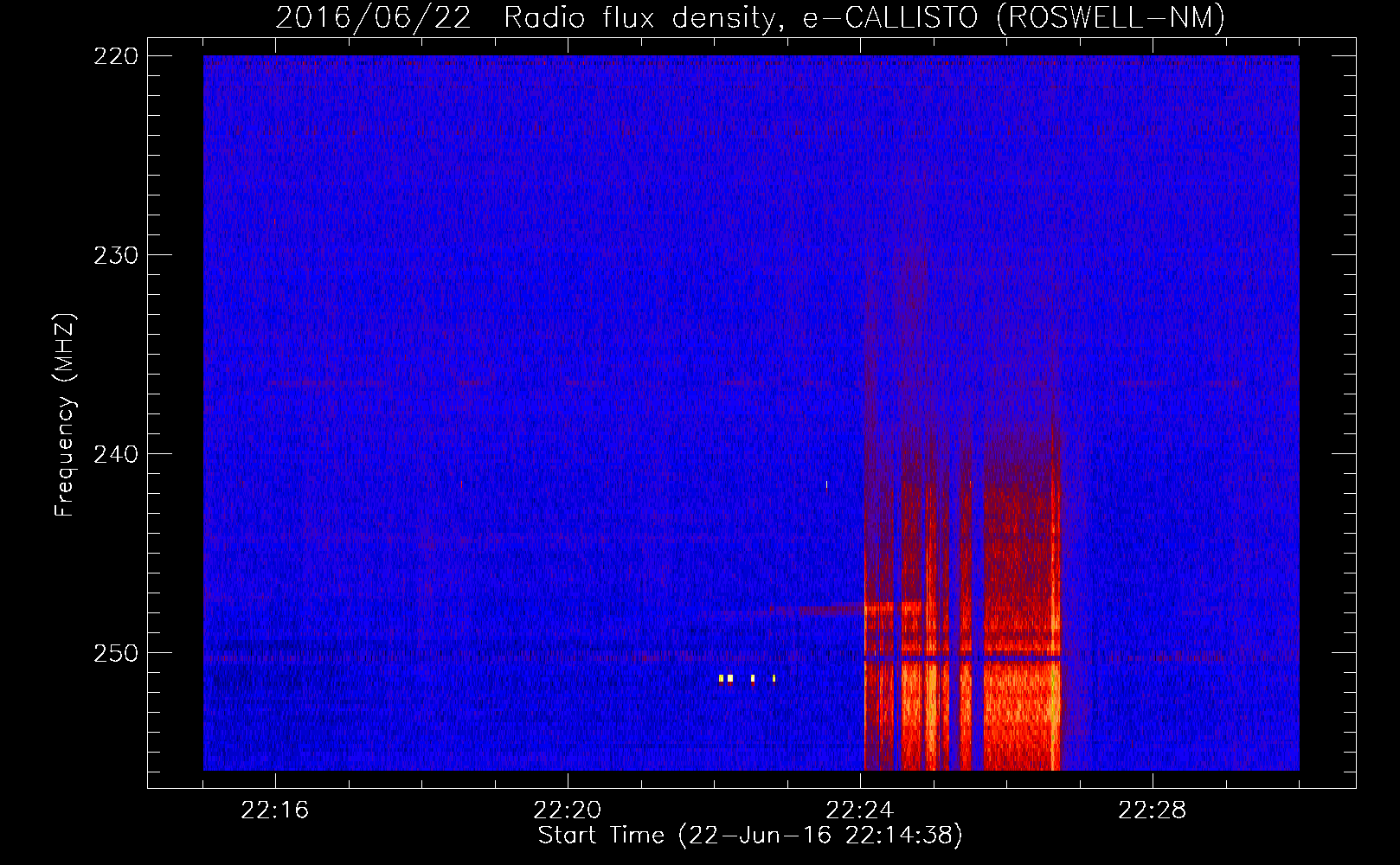Image resolution: width=1400 pixels, height=865 pixels.
Task: Select the 230 frequency tick label
Action: point(116,255)
